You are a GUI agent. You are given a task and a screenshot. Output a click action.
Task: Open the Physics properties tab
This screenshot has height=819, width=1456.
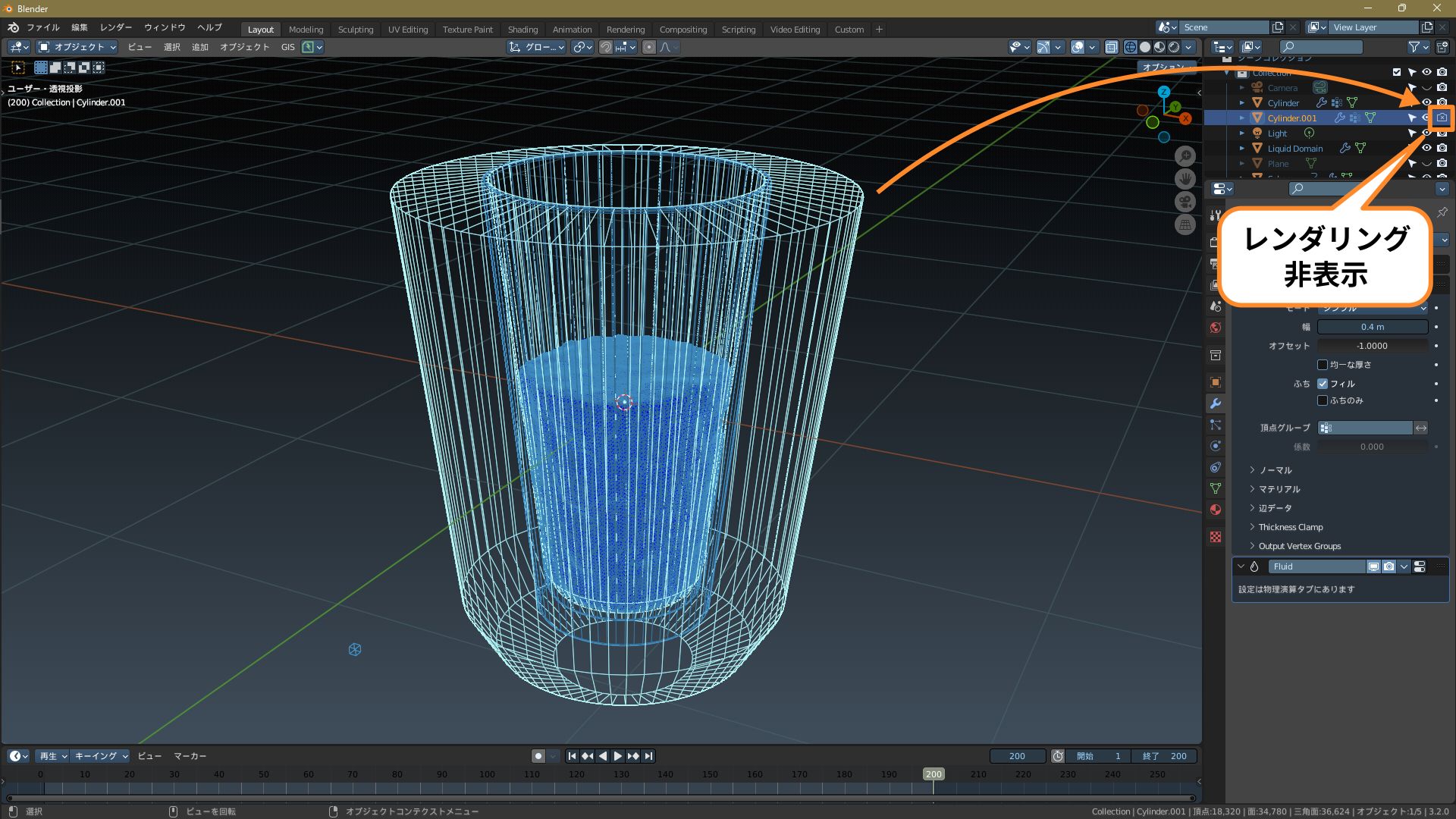pyautogui.click(x=1216, y=446)
